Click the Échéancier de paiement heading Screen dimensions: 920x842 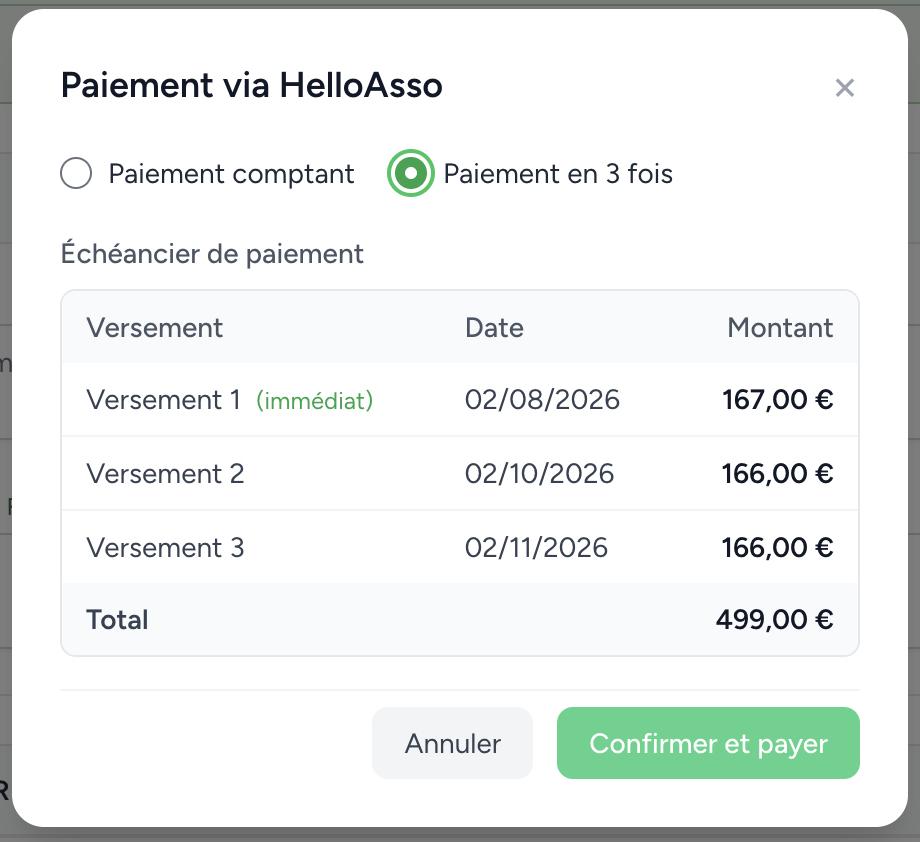click(x=212, y=254)
